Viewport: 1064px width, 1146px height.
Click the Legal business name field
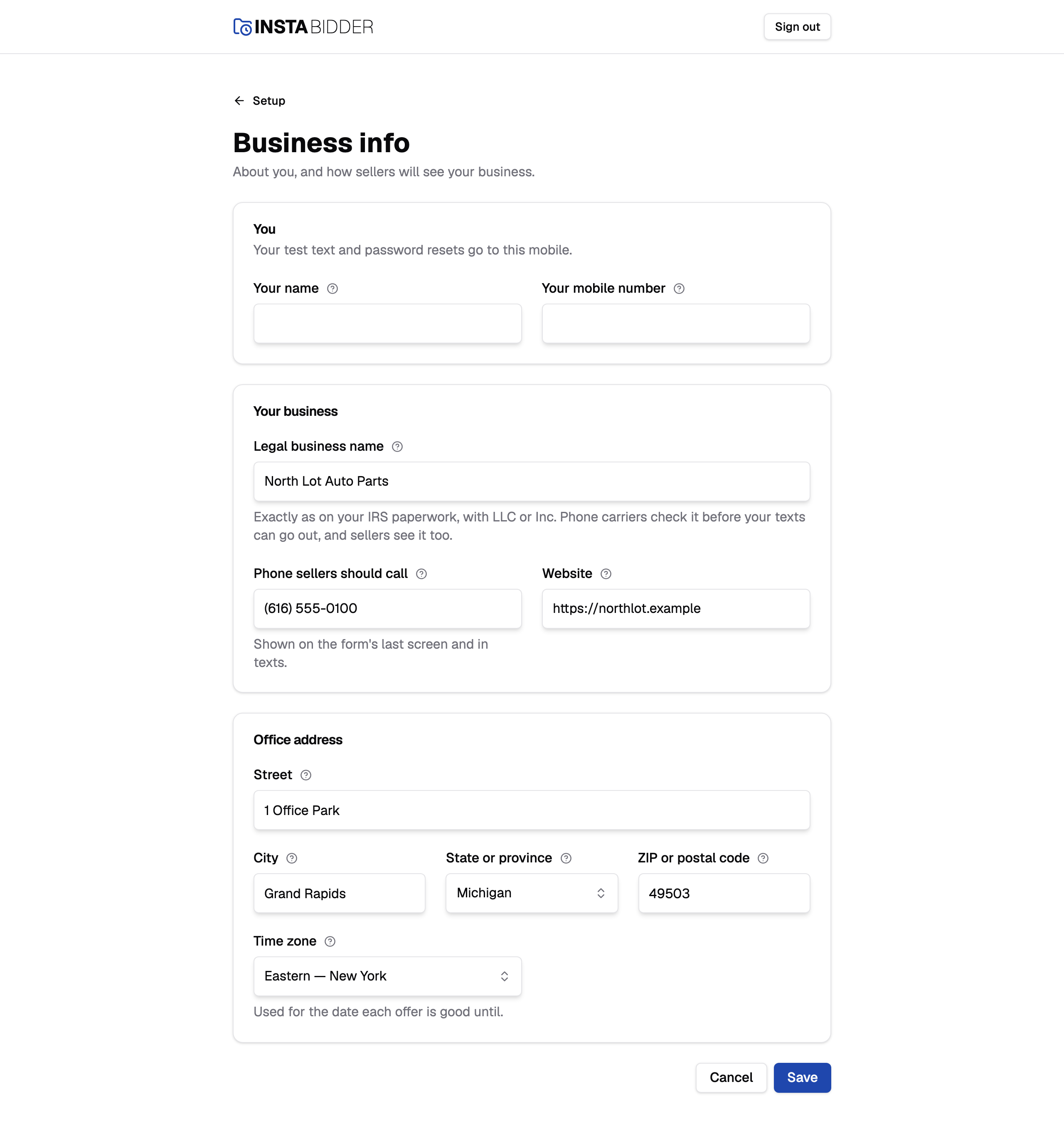532,482
